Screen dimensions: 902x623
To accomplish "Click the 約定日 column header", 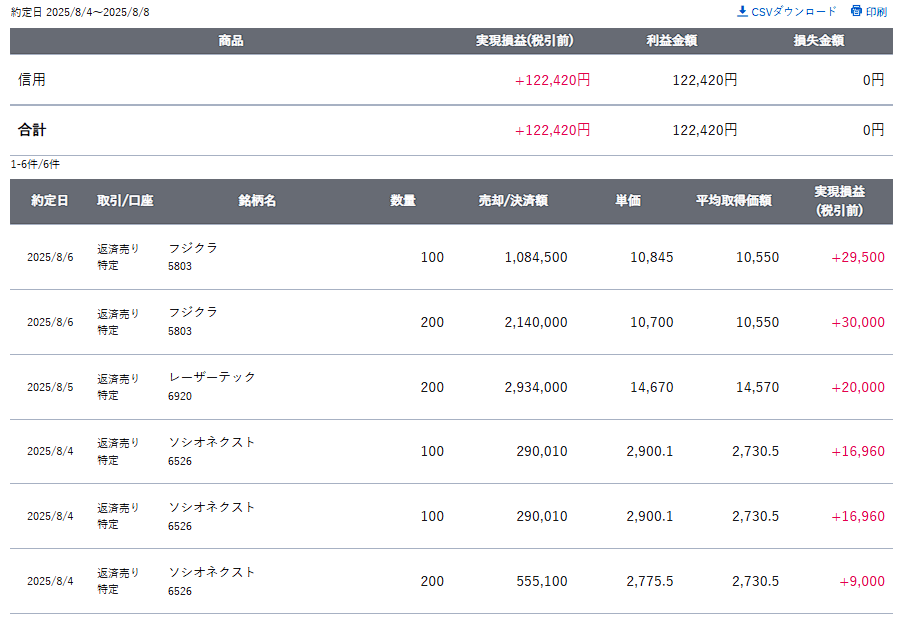I will pyautogui.click(x=50, y=201).
